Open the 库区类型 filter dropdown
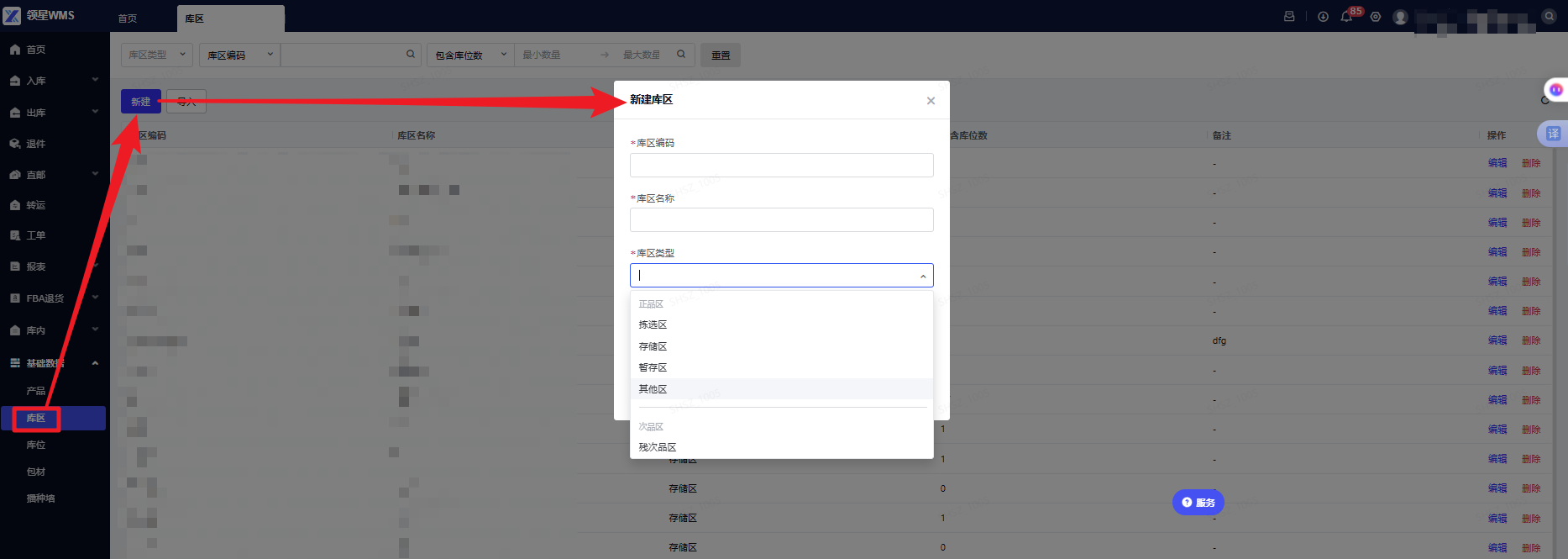This screenshot has height=559, width=1568. pyautogui.click(x=157, y=55)
